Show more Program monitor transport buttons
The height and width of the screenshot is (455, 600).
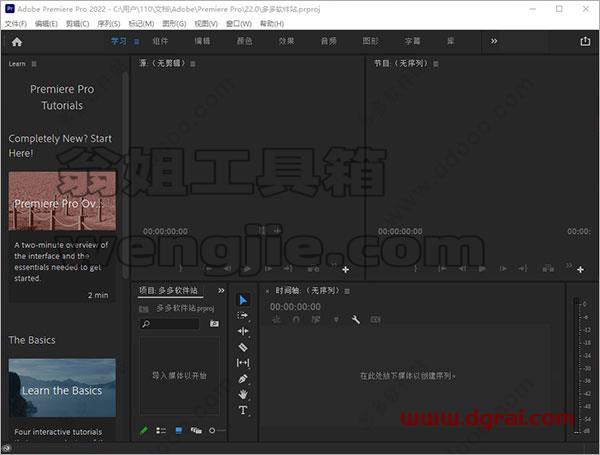[x=569, y=265]
